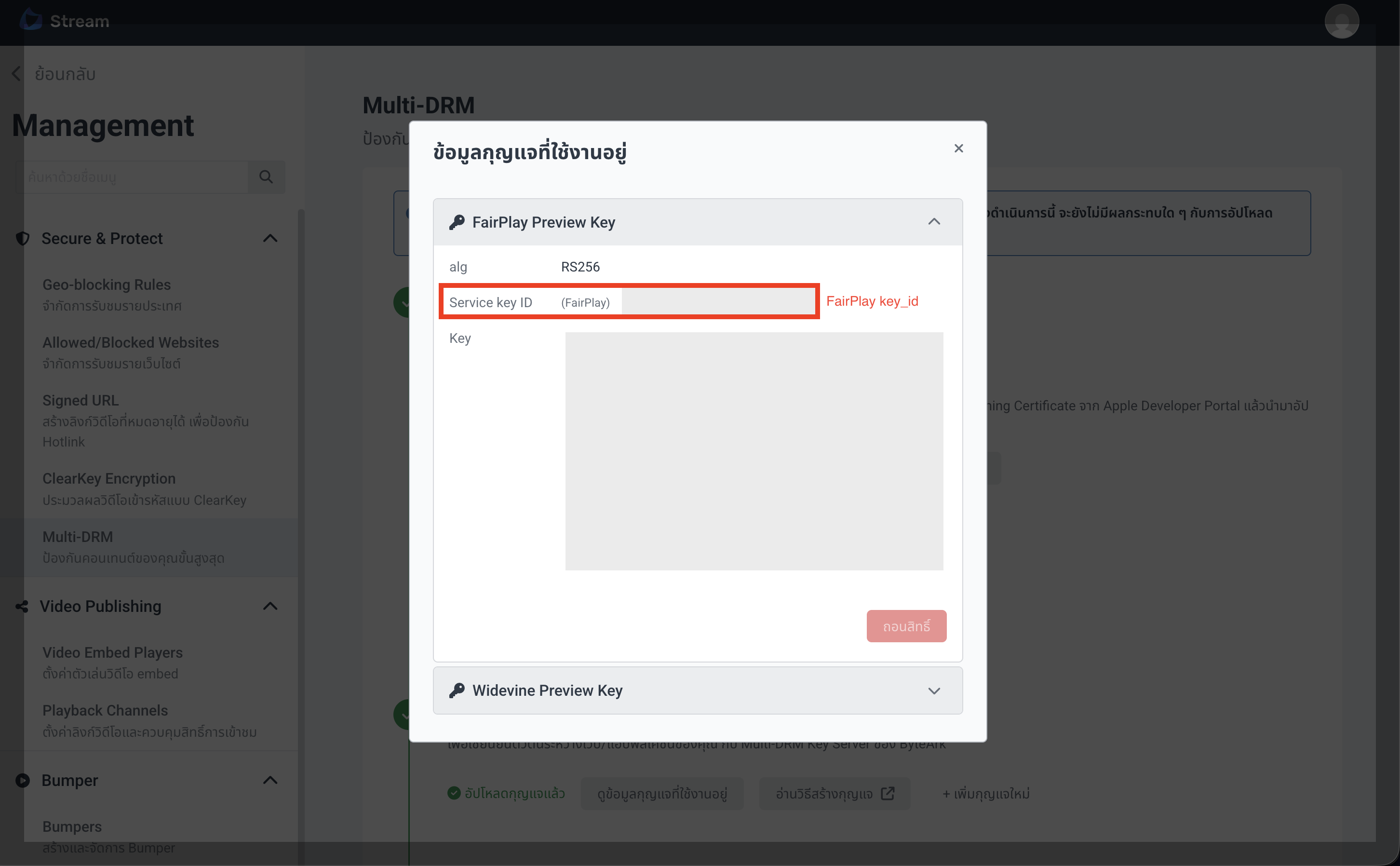Image resolution: width=1400 pixels, height=866 pixels.
Task: Collapse the Video Publishing section
Action: pos(270,606)
